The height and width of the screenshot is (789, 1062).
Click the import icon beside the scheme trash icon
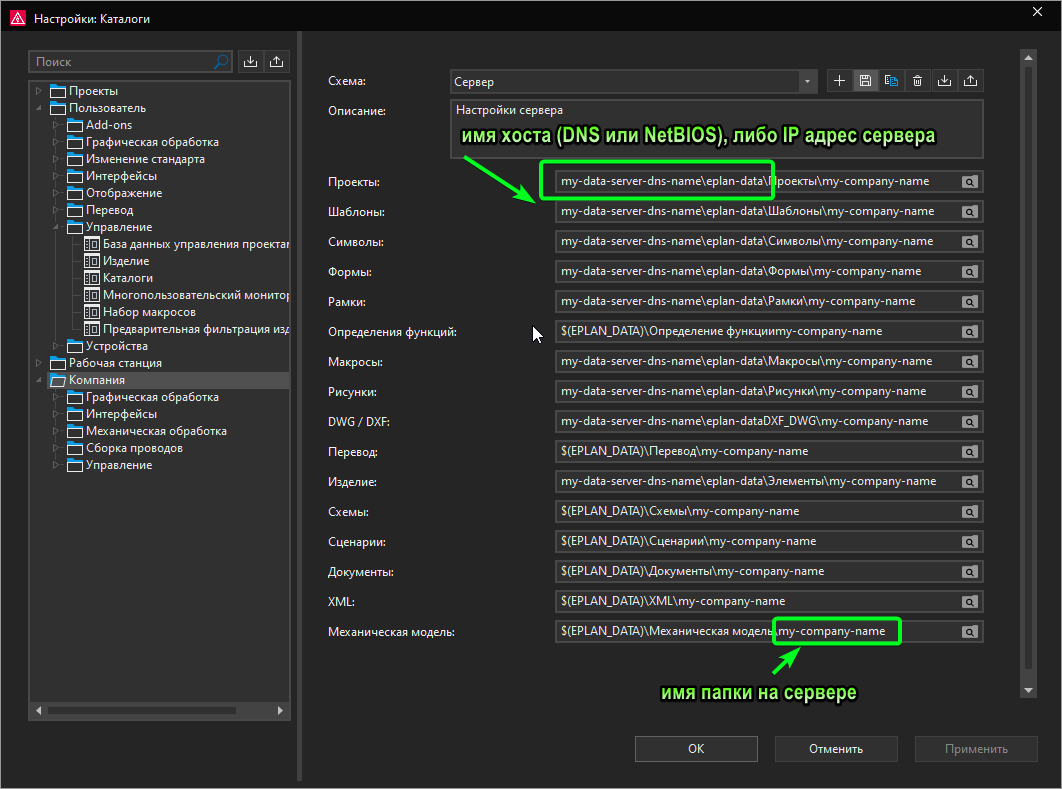tap(944, 81)
